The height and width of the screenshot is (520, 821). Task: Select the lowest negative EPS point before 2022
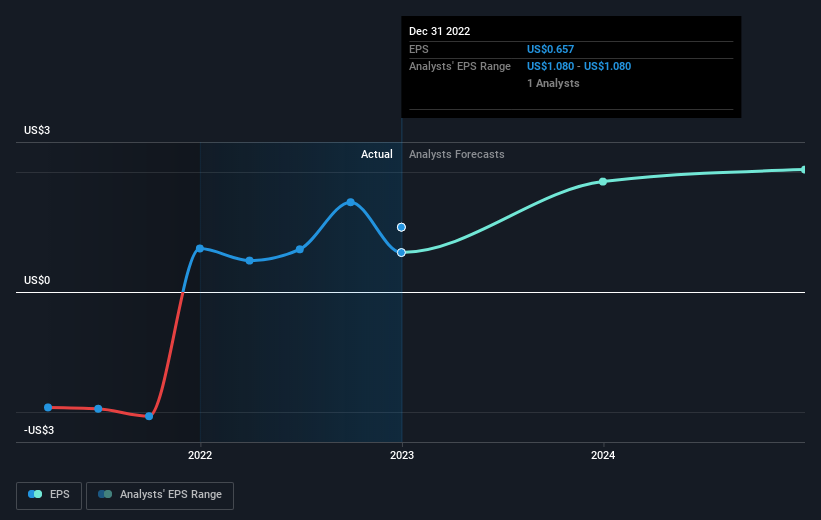[149, 416]
